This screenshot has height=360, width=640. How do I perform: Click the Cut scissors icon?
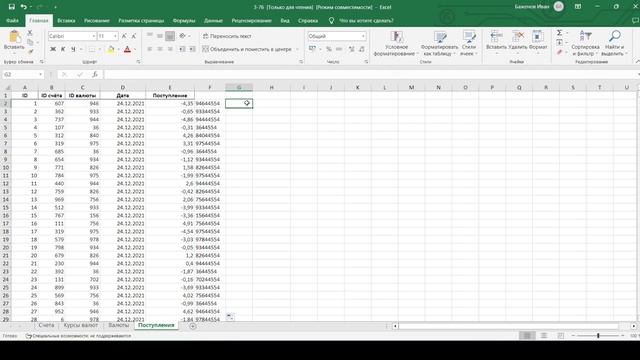[30, 33]
